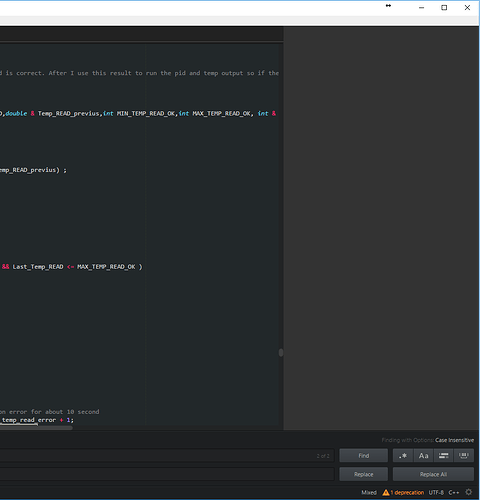
Task: Click the MAX_TEMP_READ_OK code line
Action: pyautogui.click(x=71, y=267)
